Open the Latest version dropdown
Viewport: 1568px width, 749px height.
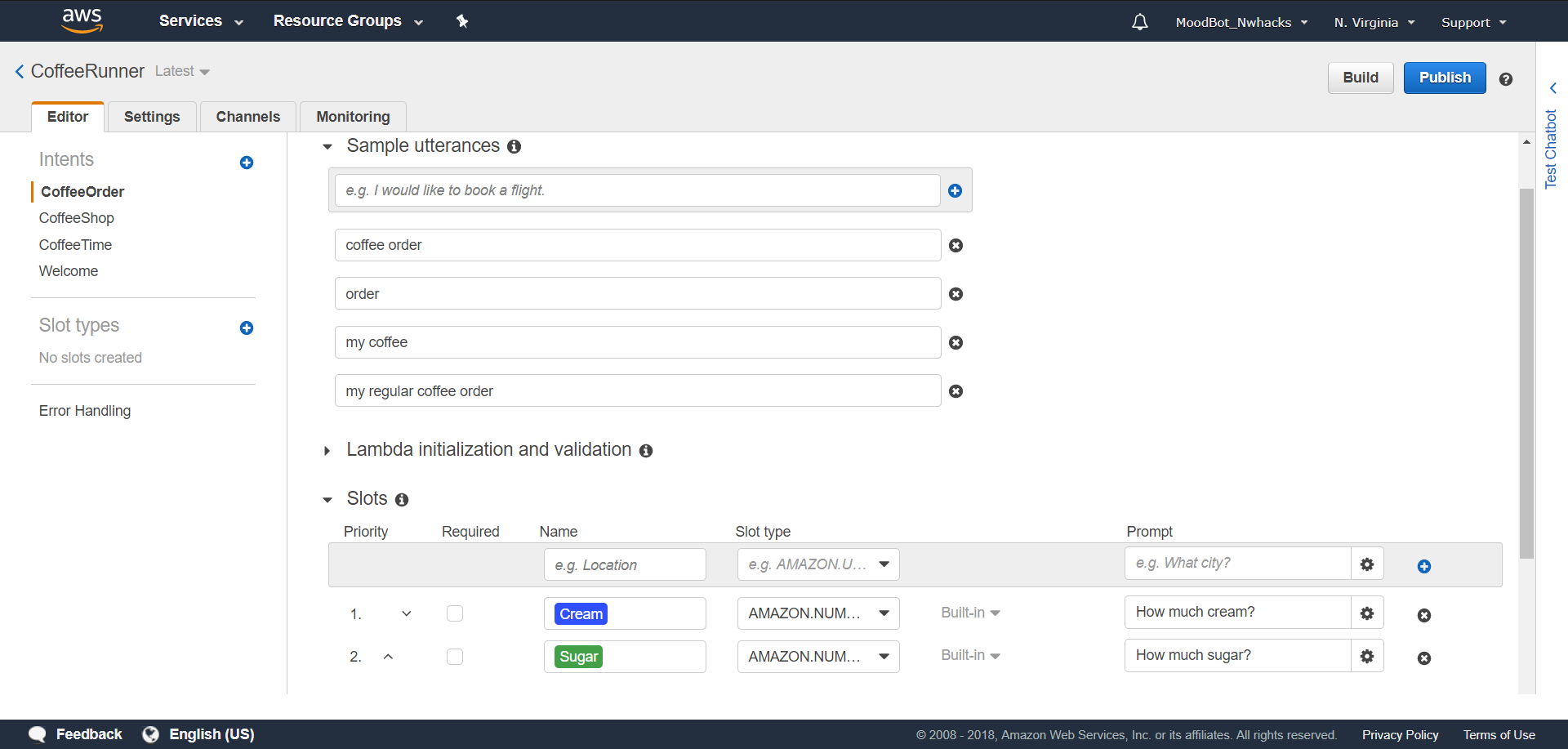point(182,72)
